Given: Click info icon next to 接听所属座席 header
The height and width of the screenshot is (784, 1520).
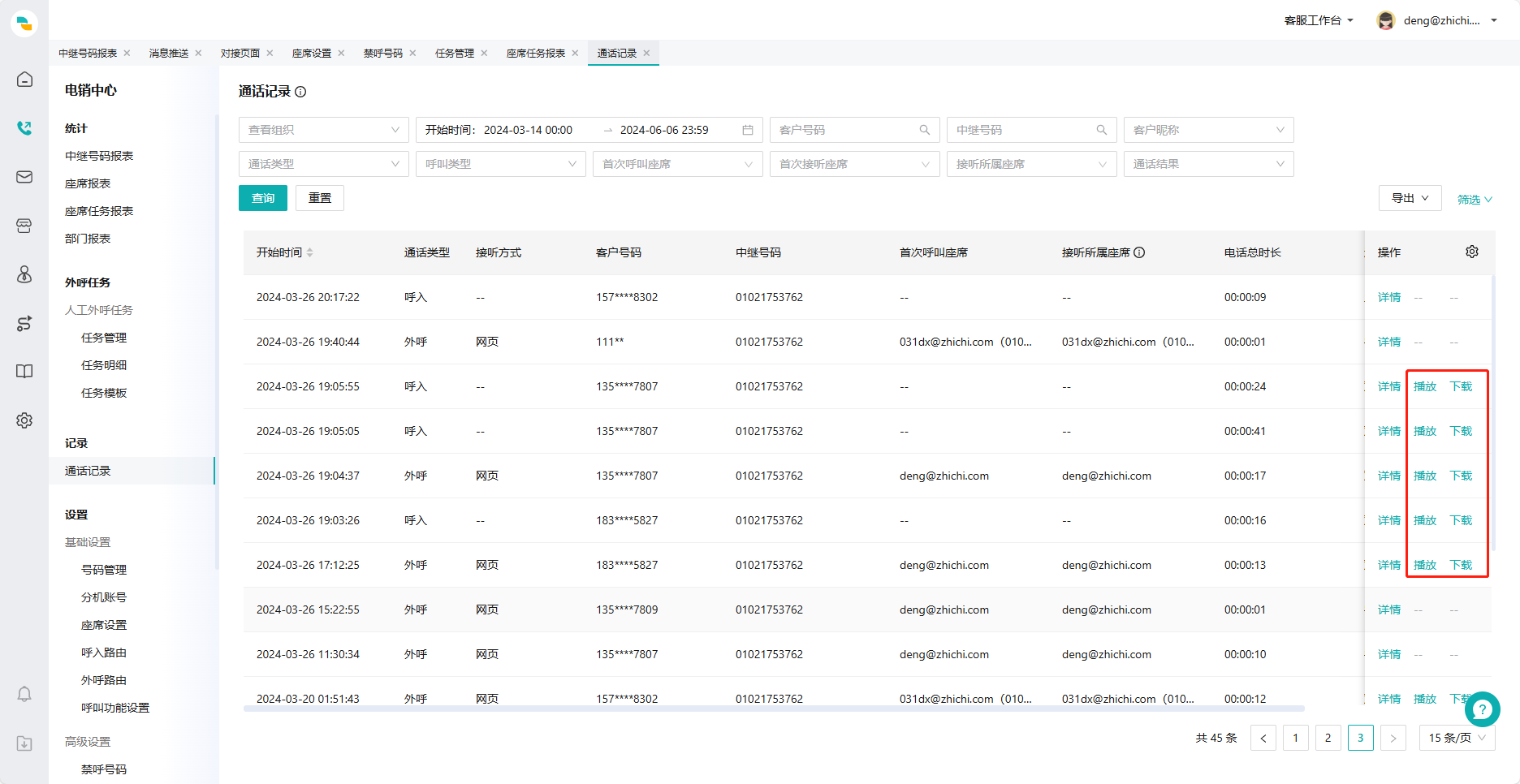Looking at the screenshot, I should 1139,252.
